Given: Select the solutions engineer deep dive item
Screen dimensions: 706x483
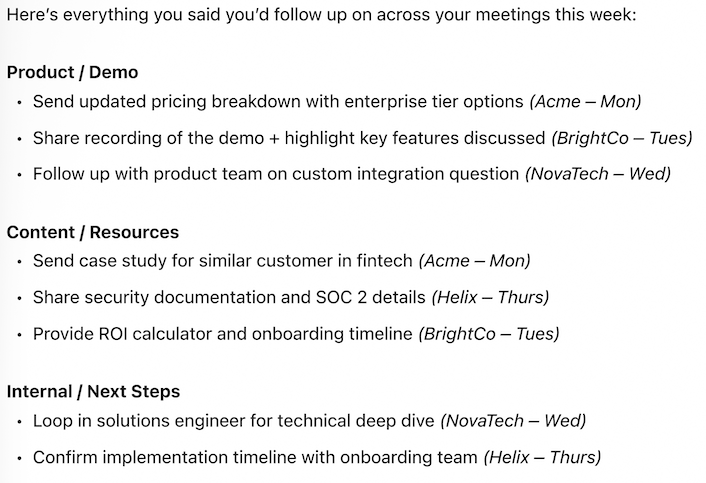Looking at the screenshot, I should coord(235,421).
